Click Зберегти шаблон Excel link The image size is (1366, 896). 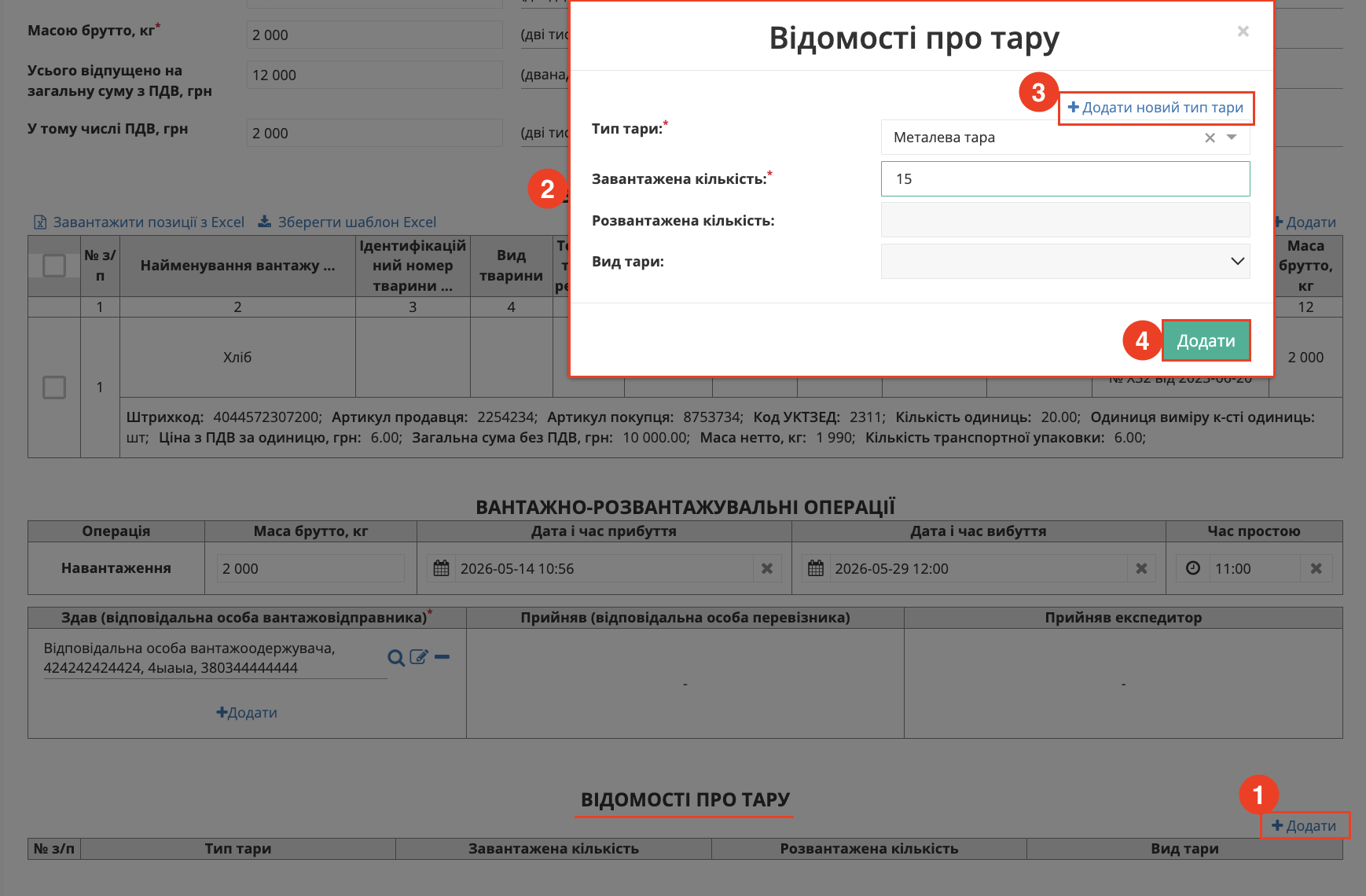(x=347, y=222)
